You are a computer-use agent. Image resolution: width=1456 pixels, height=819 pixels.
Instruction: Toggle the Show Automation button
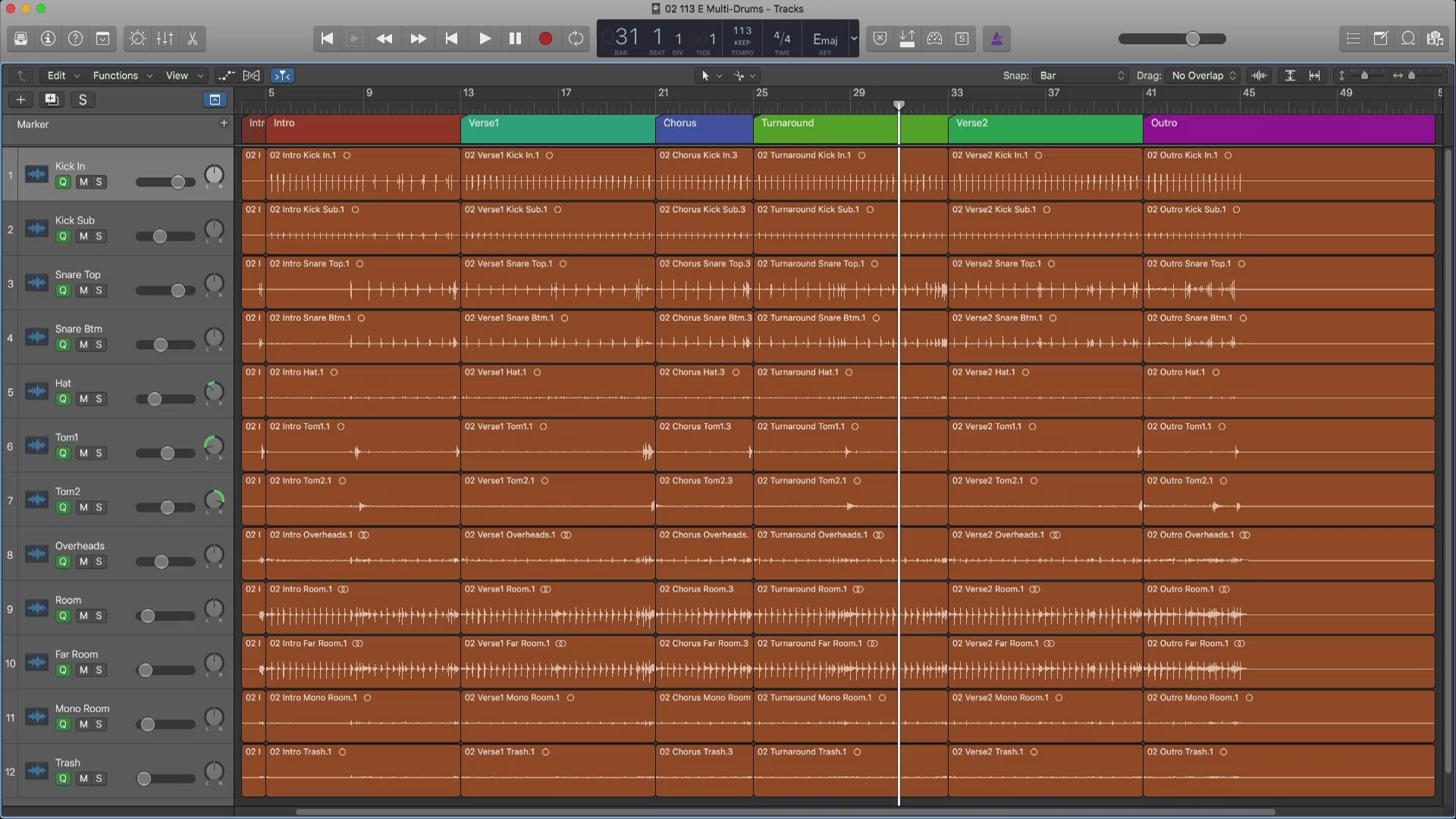click(x=226, y=76)
